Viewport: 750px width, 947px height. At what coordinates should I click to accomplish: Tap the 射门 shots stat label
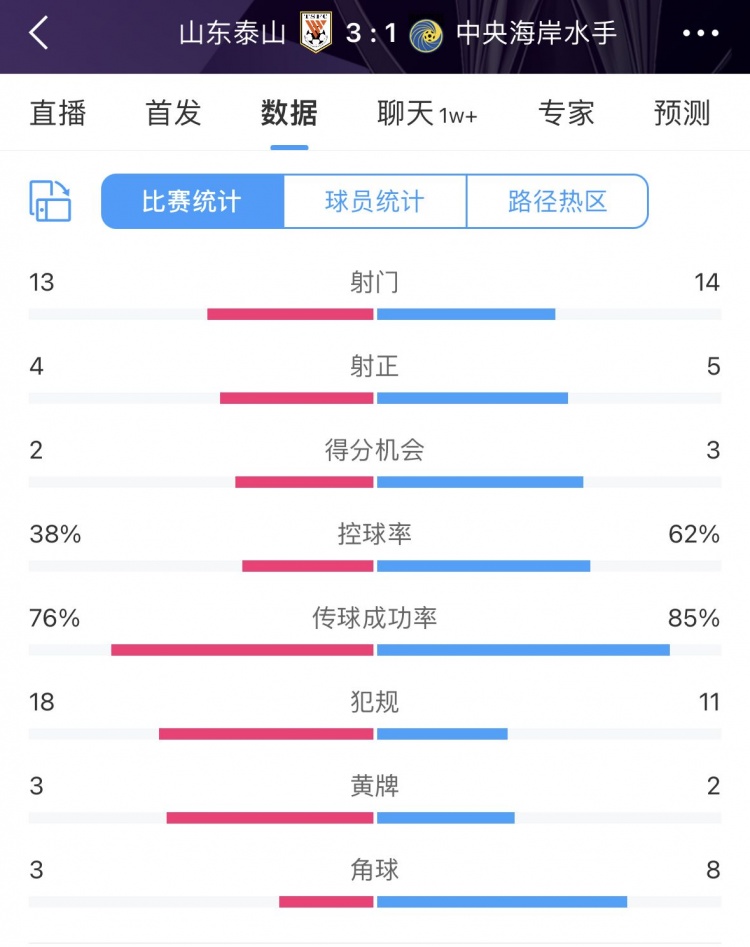(x=375, y=283)
